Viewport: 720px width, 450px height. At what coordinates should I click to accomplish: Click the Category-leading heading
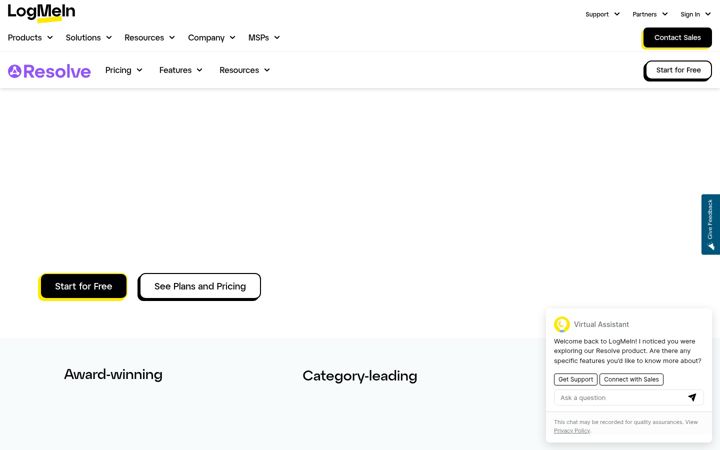360,376
